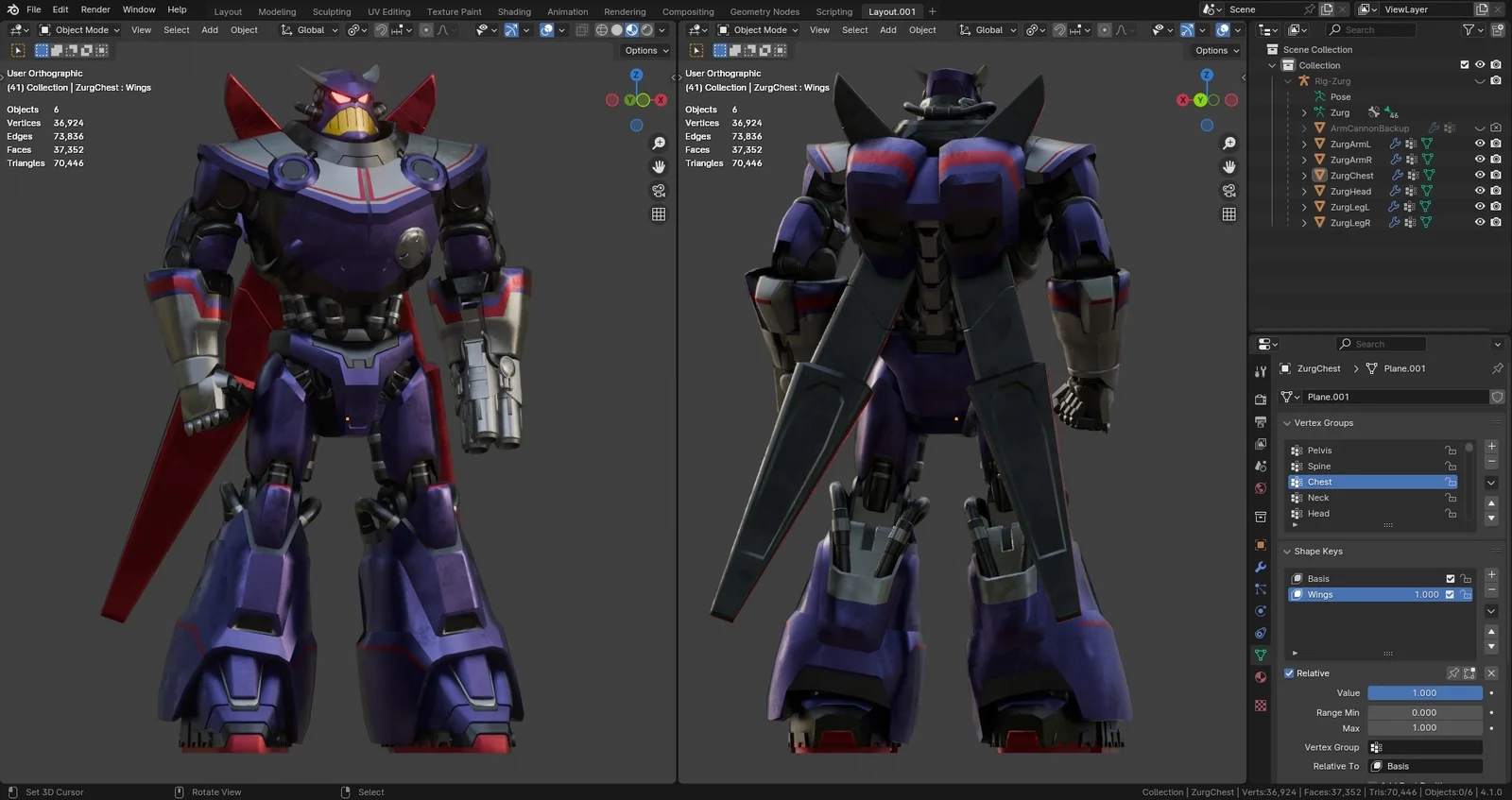The width and height of the screenshot is (1512, 800).
Task: Toggle visibility eye for ZurgArmL
Action: pos(1480,144)
